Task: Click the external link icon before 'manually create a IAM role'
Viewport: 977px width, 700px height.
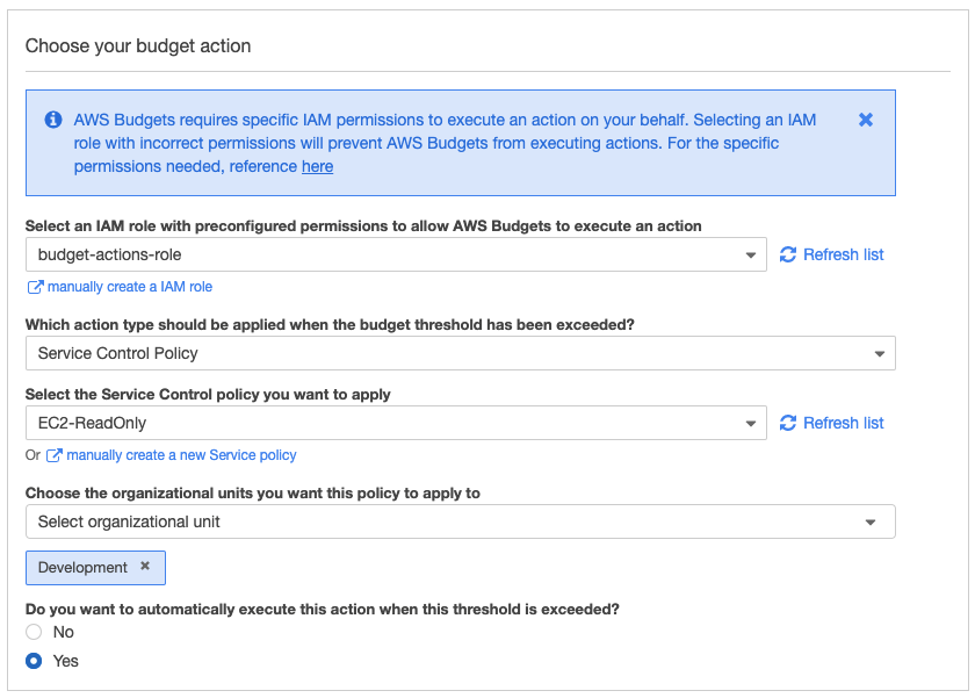Action: pyautogui.click(x=34, y=287)
